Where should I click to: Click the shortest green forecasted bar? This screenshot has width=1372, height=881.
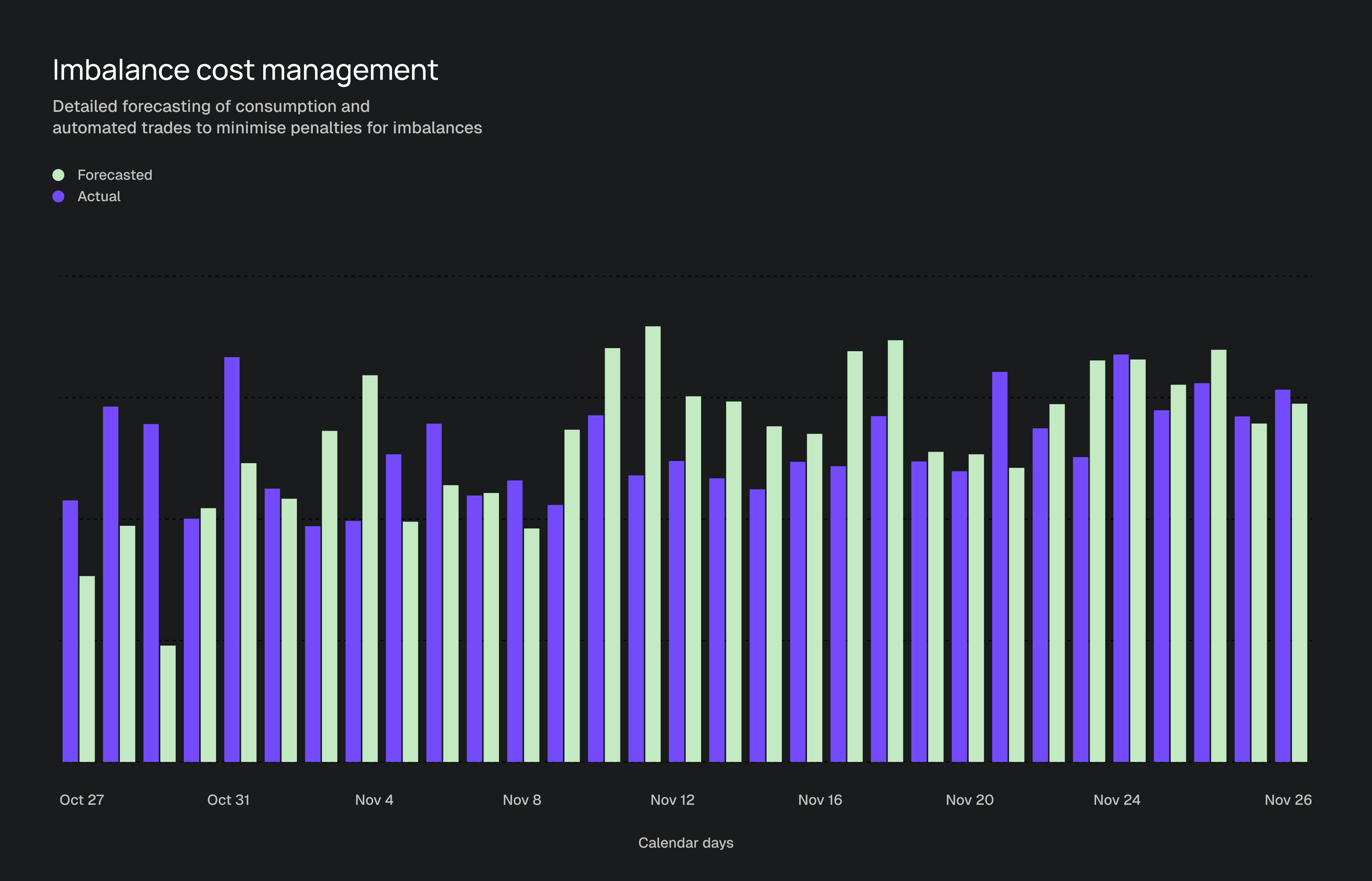point(168,704)
